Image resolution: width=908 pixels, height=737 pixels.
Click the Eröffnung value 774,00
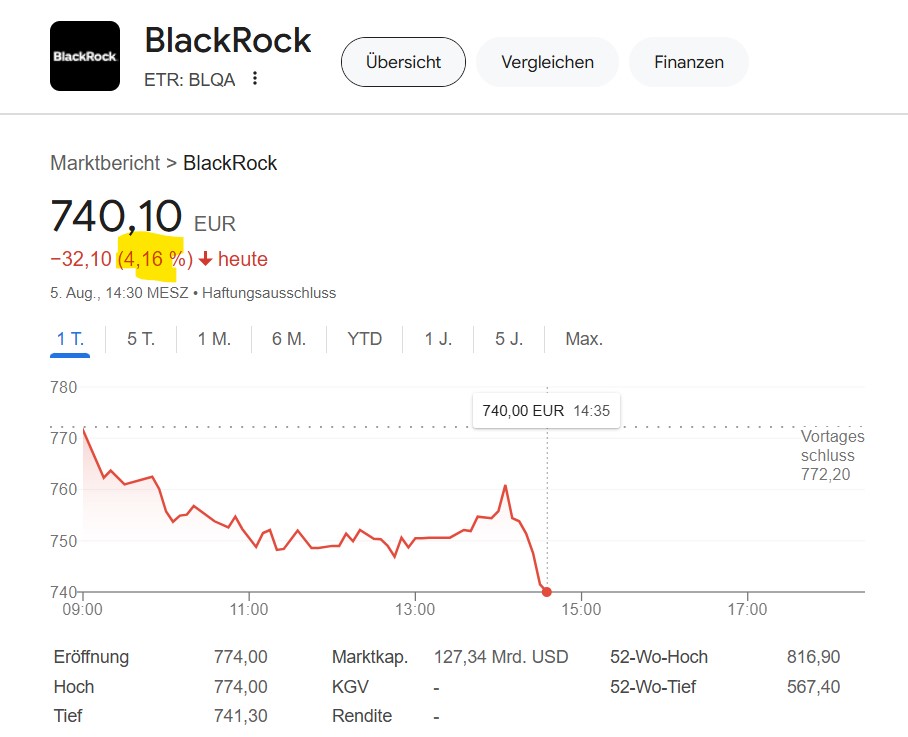pyautogui.click(x=240, y=657)
